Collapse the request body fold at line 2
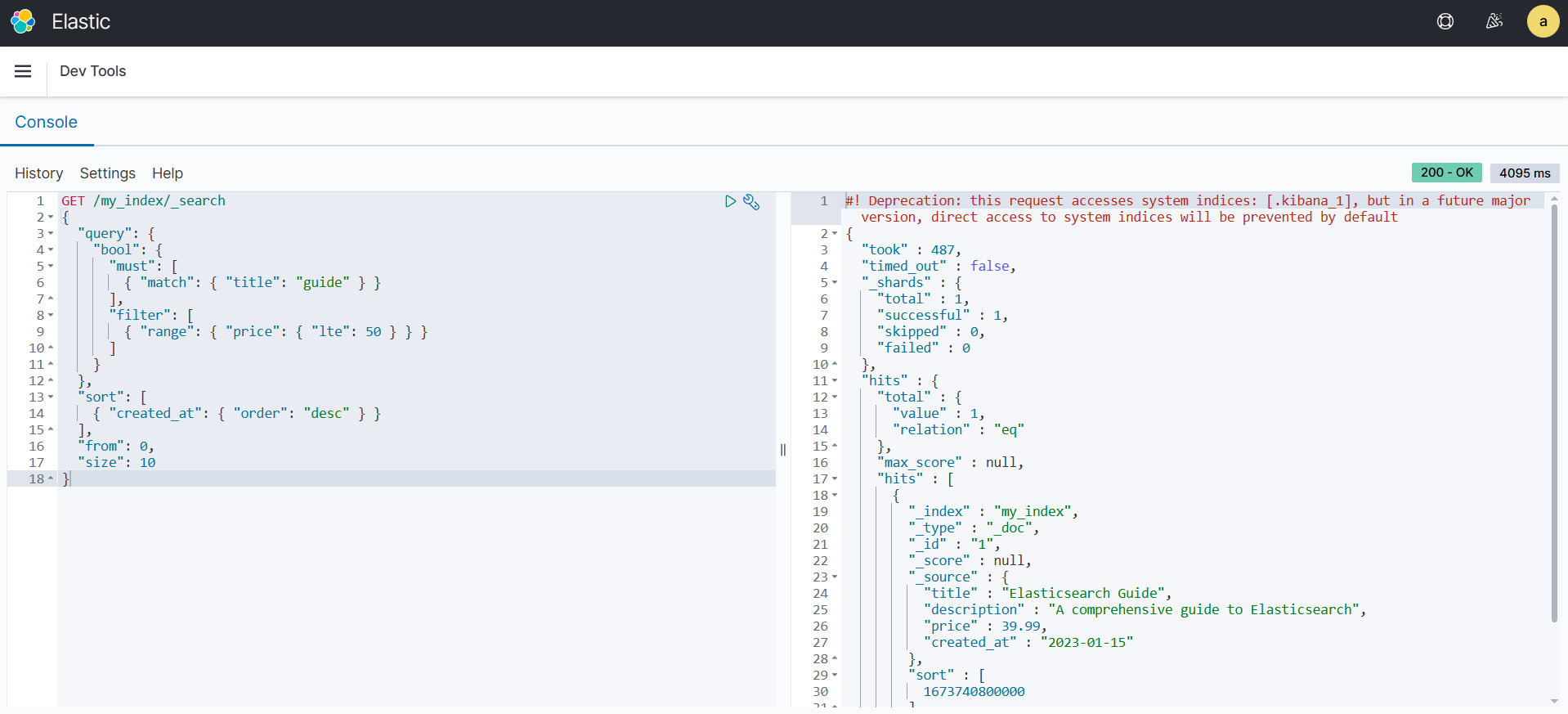The width and height of the screenshot is (1568, 714). (51, 218)
